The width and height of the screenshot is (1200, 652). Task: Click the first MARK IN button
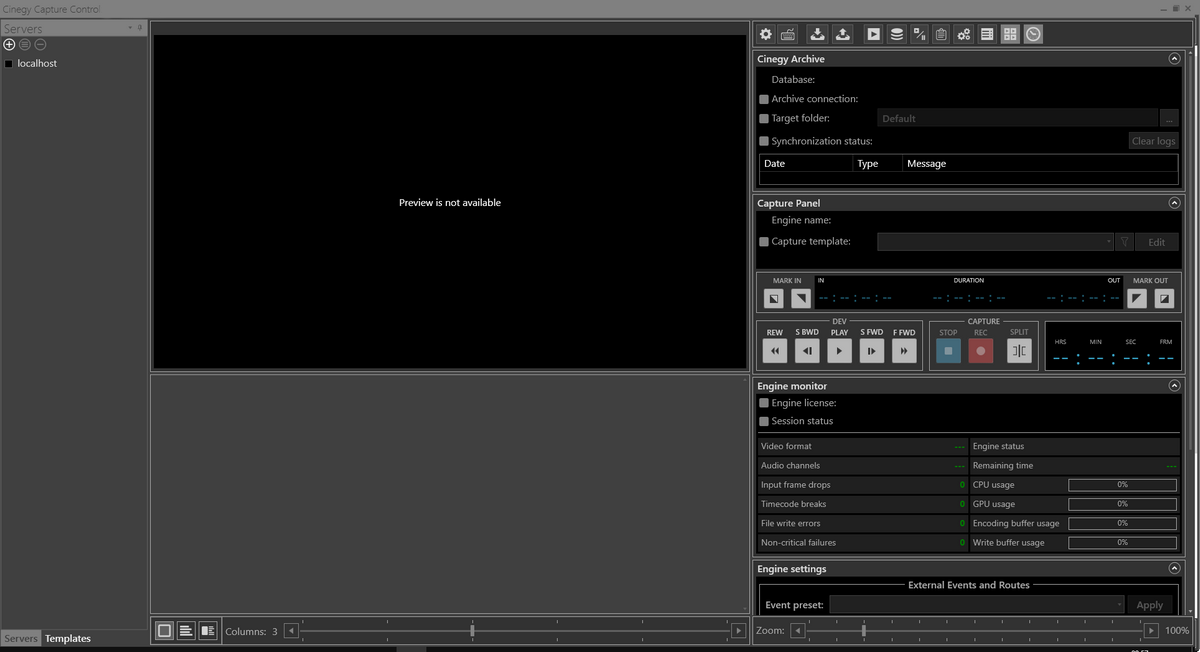tap(774, 298)
